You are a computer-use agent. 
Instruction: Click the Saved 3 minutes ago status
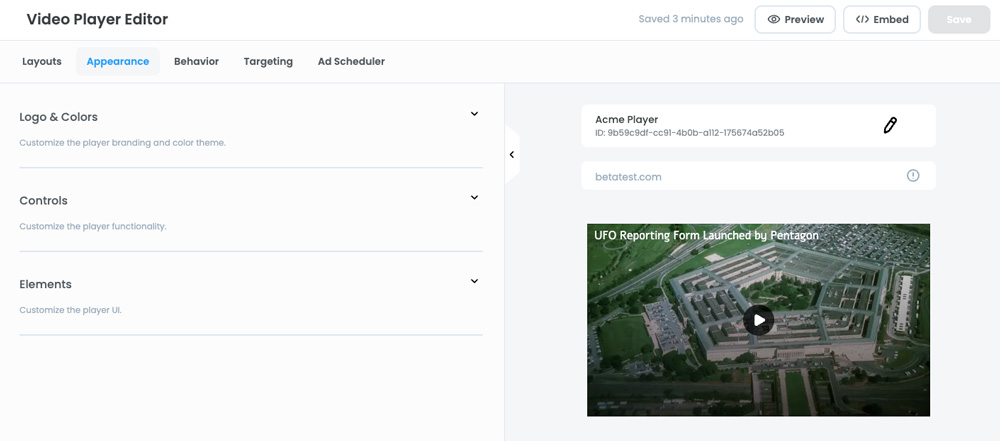tap(691, 19)
